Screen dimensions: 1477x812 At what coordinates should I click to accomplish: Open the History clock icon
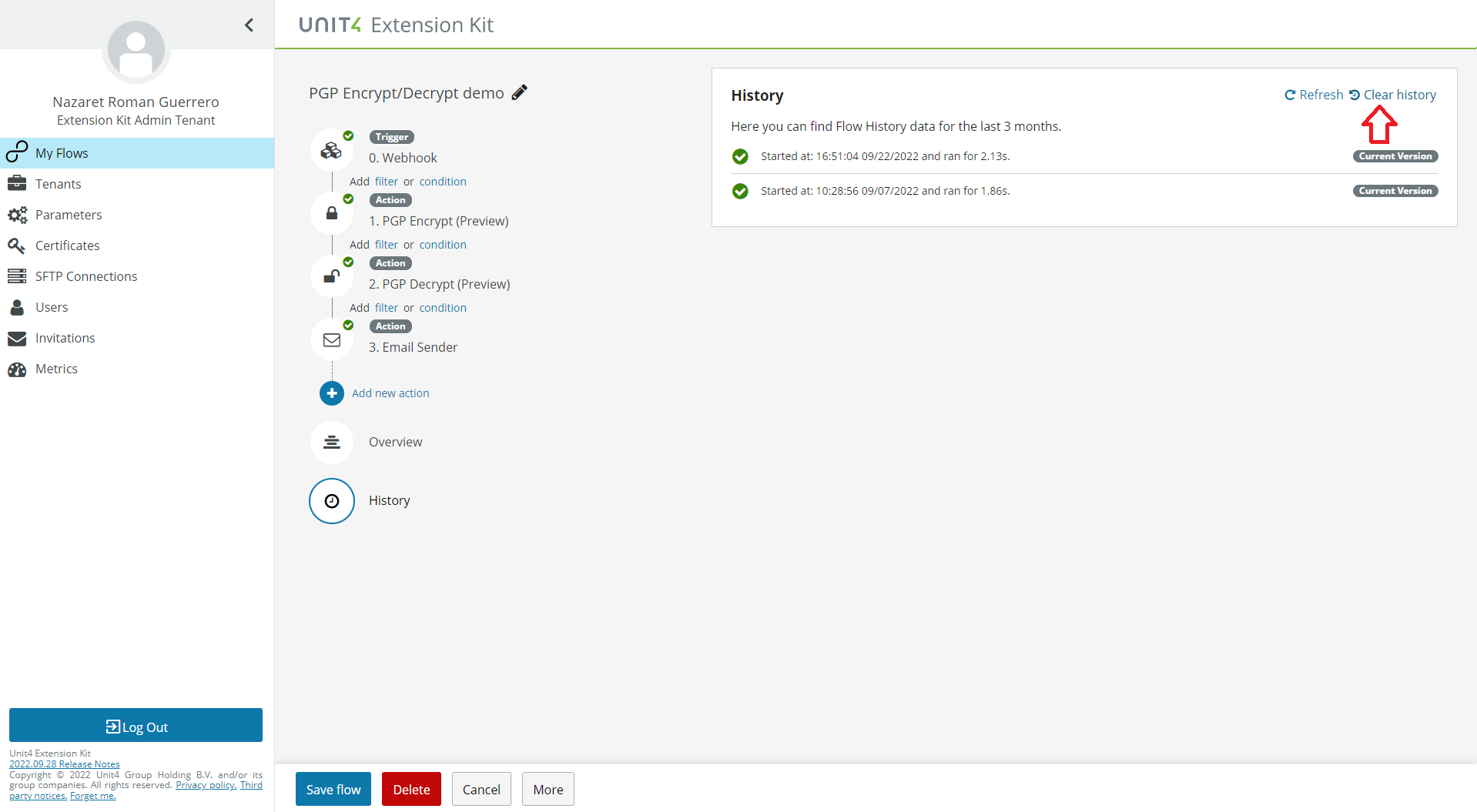332,501
